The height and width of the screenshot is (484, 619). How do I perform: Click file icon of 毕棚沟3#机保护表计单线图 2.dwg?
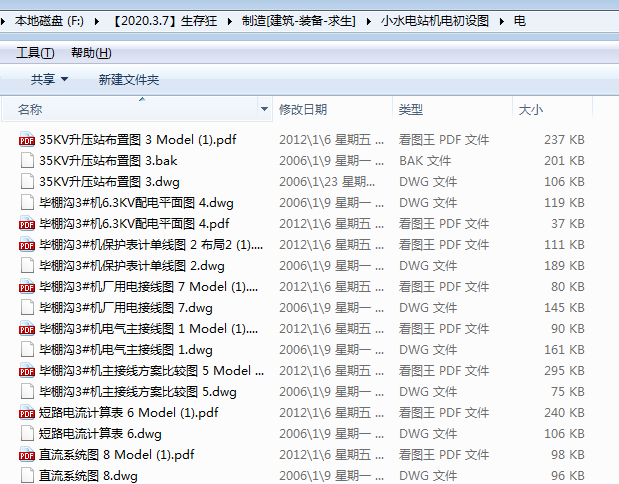point(27,266)
